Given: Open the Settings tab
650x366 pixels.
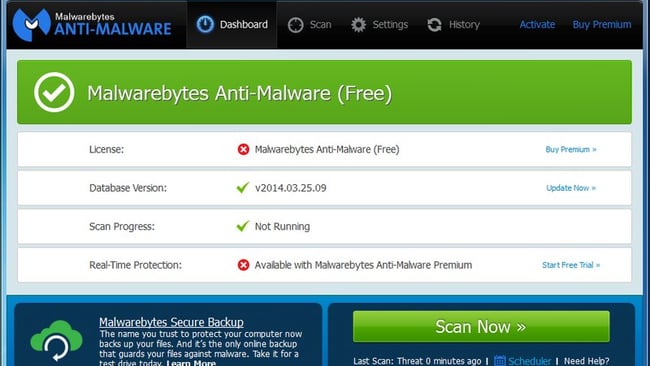Looking at the screenshot, I should pyautogui.click(x=379, y=25).
